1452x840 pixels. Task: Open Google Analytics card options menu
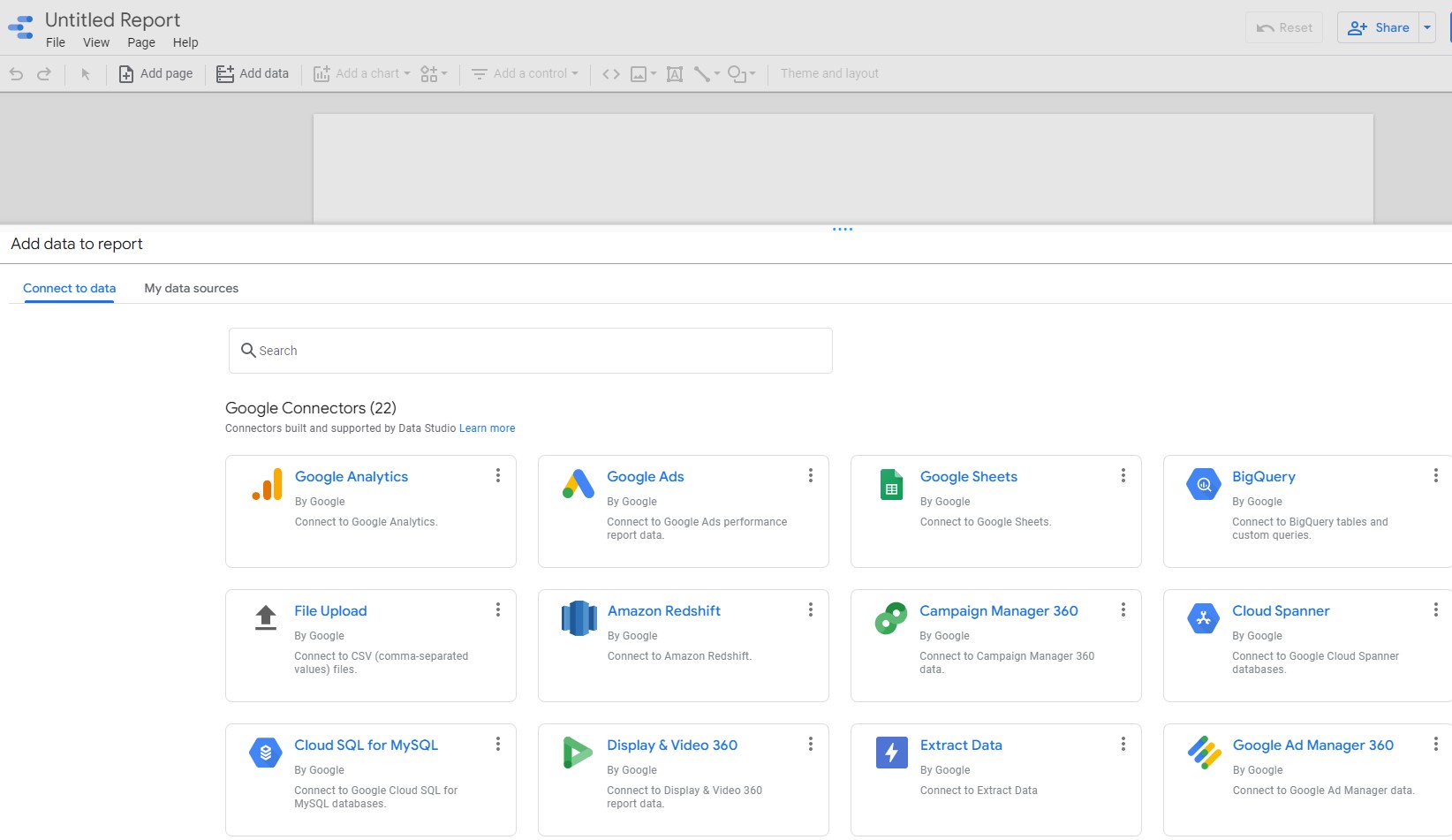pos(498,475)
